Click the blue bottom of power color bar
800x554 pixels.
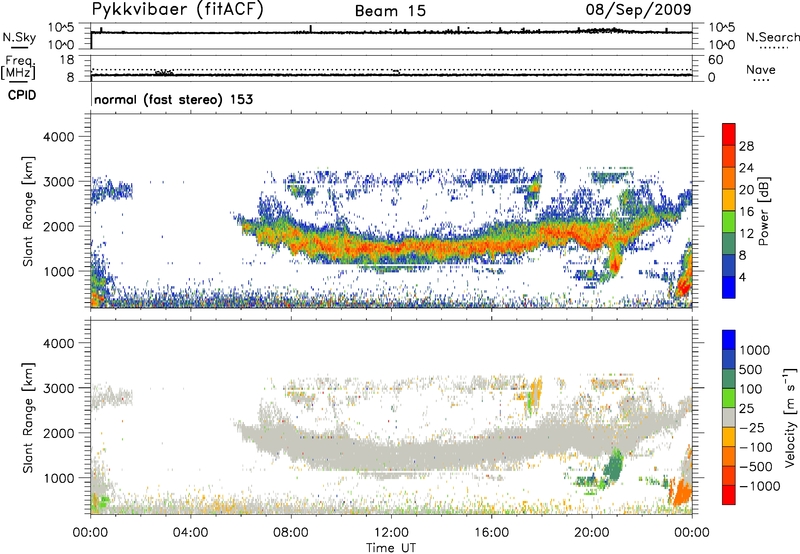[x=729, y=288]
